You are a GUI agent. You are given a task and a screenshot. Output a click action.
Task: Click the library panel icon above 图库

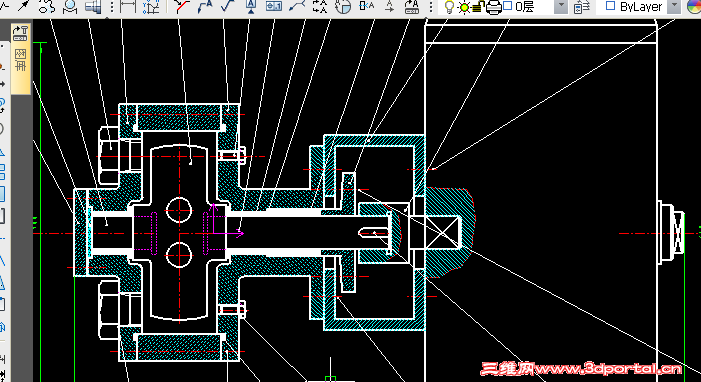coord(20,33)
